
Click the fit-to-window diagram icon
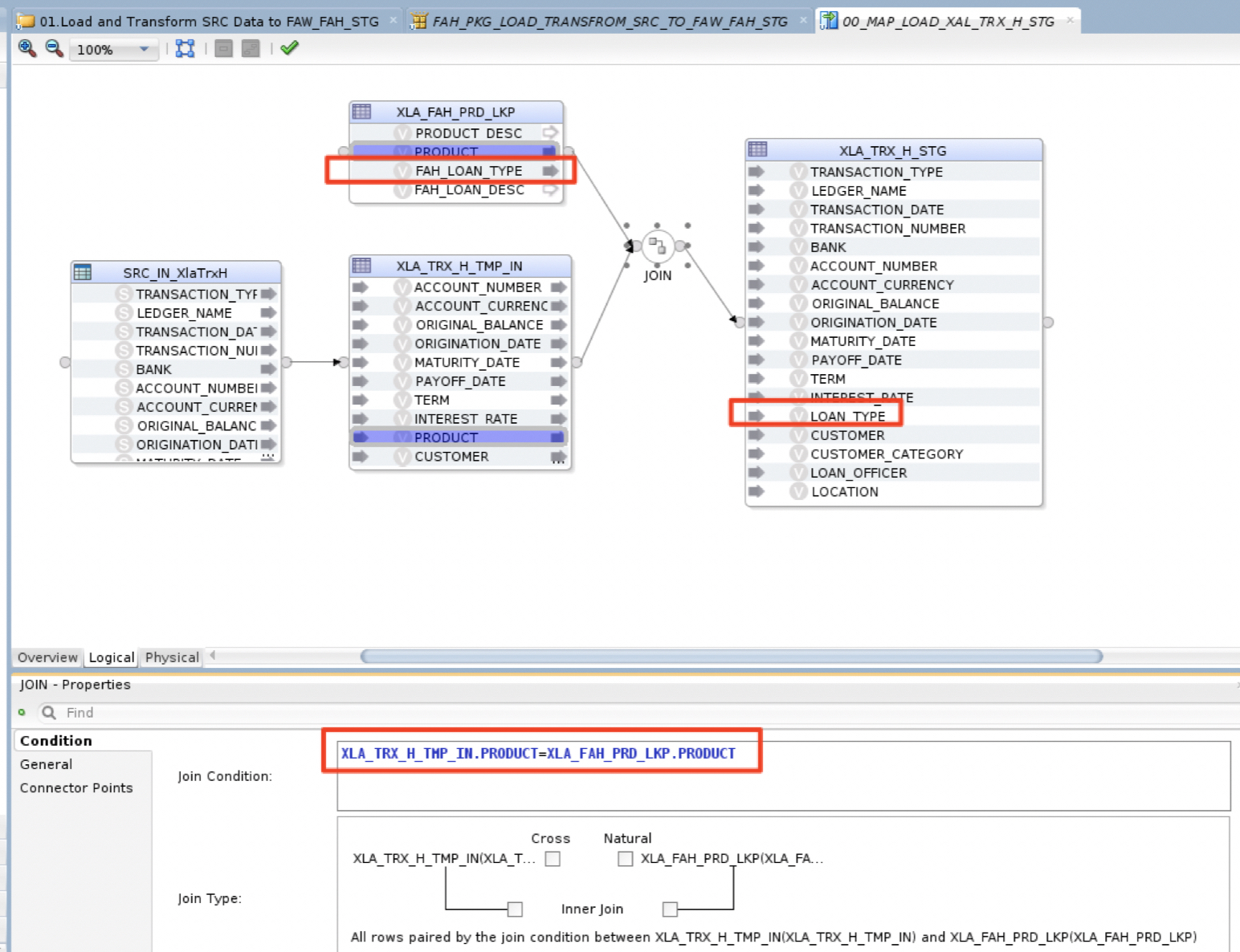click(186, 49)
